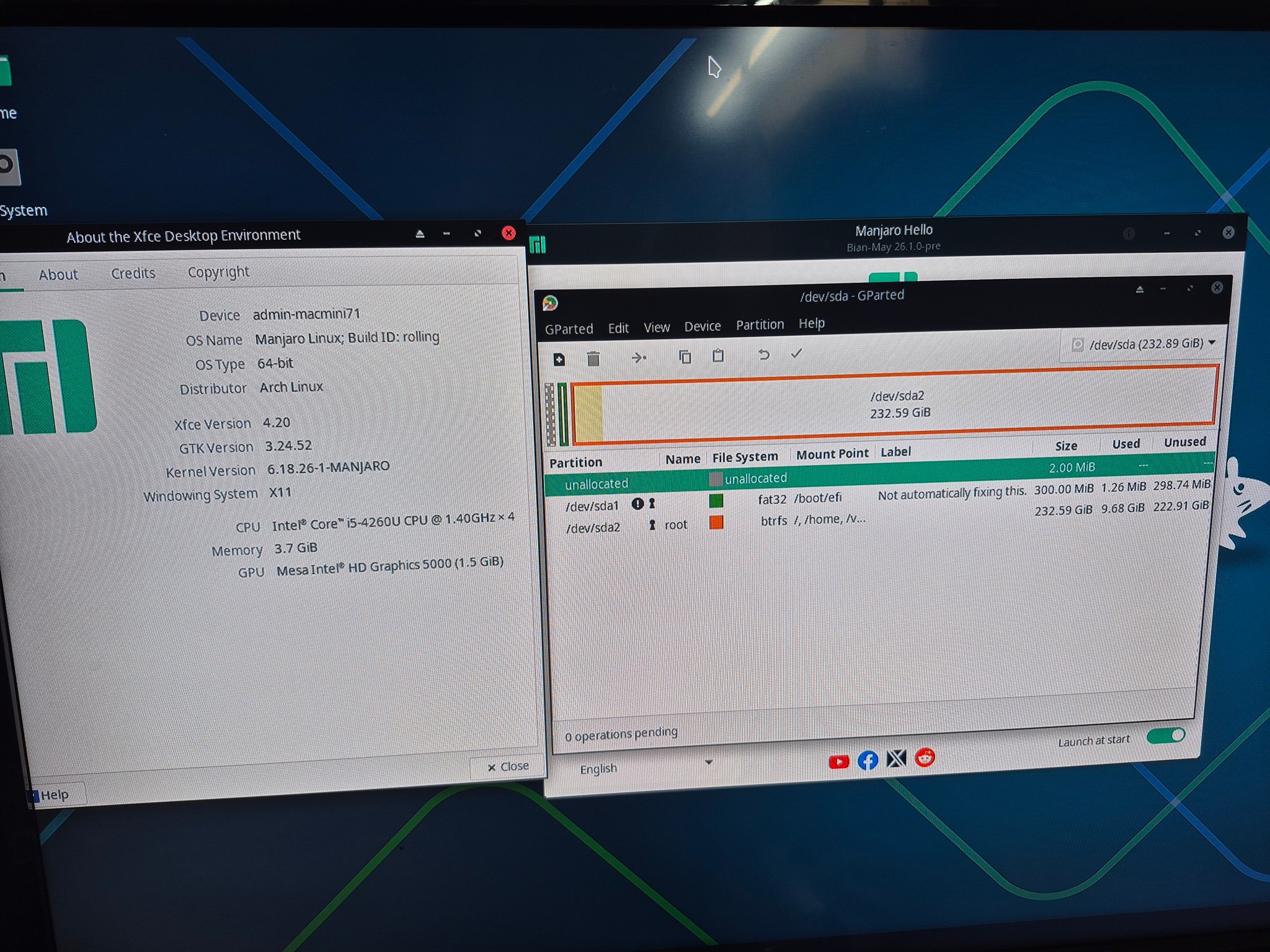The image size is (1270, 952).
Task: Click the File System column header
Action: point(745,457)
